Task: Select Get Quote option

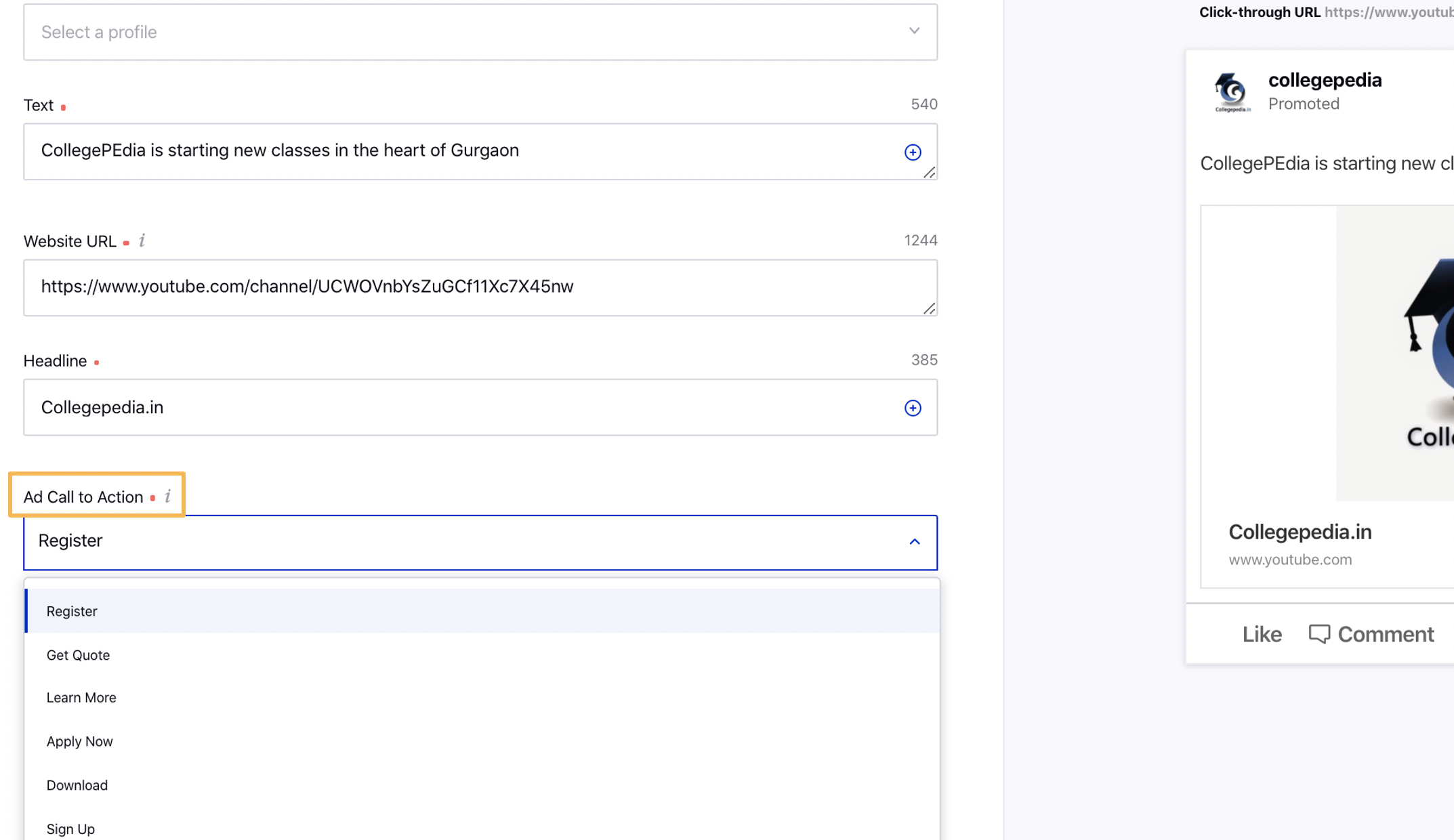Action: 482,655
